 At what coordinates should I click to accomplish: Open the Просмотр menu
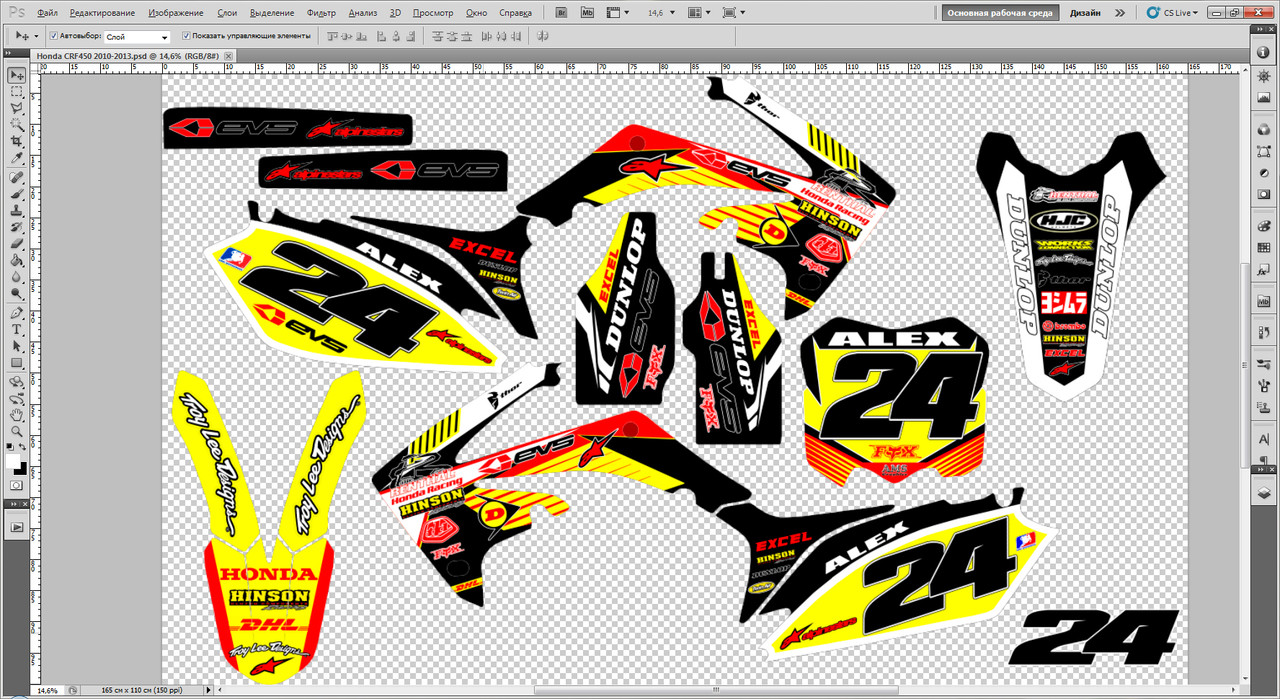click(x=432, y=13)
